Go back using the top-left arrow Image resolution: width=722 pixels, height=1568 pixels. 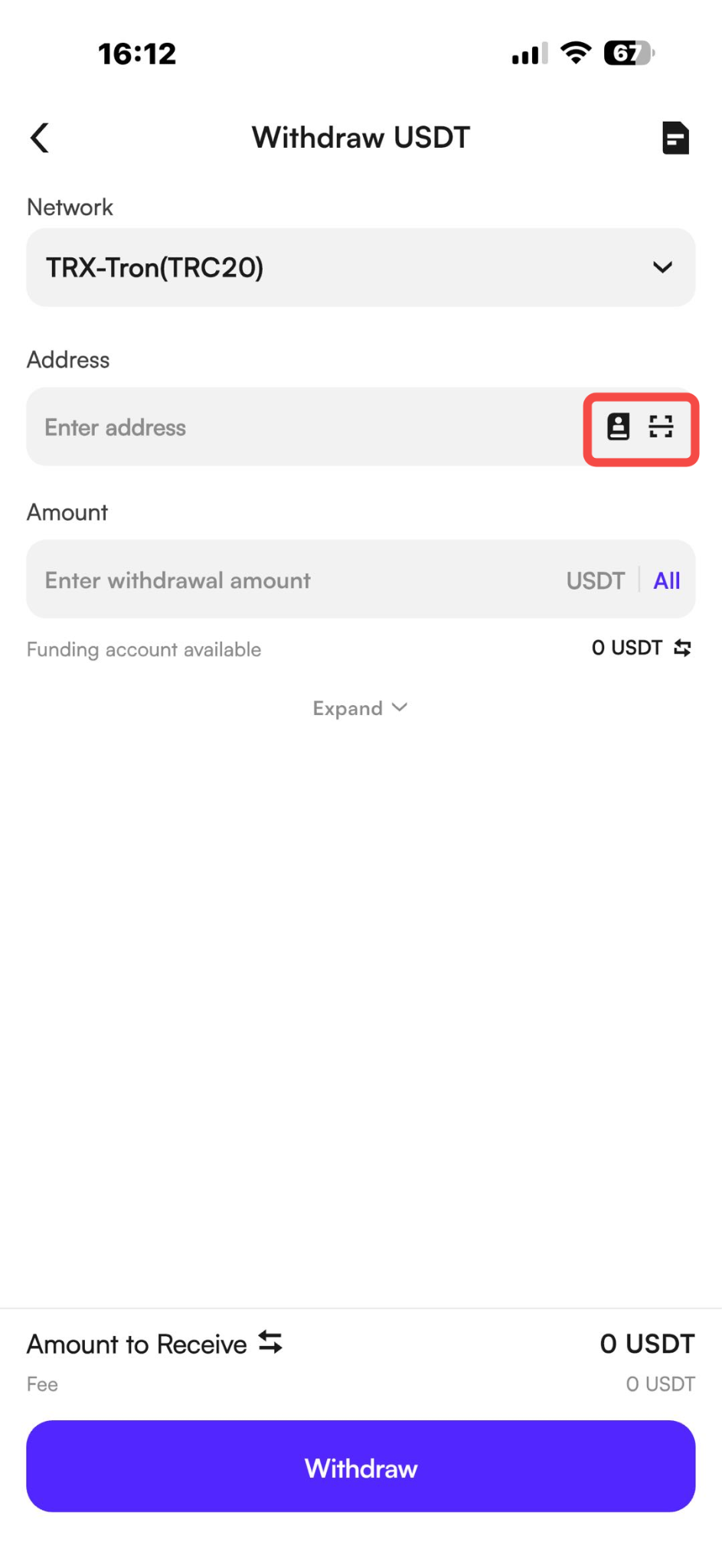(40, 138)
